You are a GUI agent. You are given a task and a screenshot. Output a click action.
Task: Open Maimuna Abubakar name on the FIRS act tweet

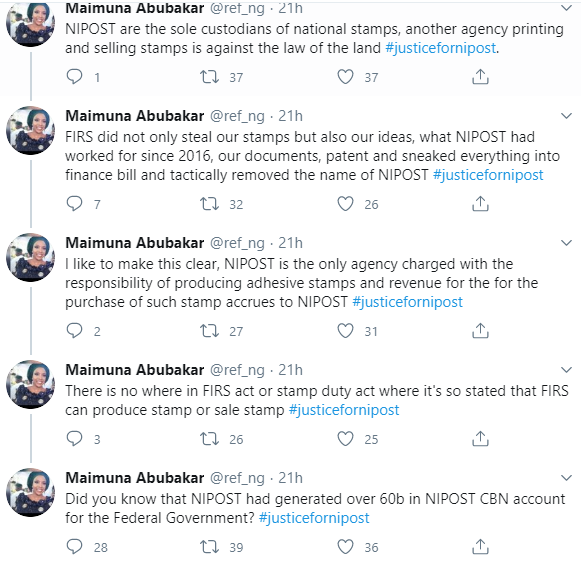tap(135, 370)
